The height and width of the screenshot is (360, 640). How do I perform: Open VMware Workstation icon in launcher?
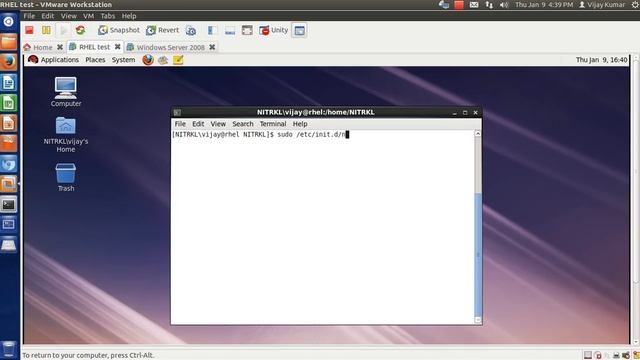(9, 184)
